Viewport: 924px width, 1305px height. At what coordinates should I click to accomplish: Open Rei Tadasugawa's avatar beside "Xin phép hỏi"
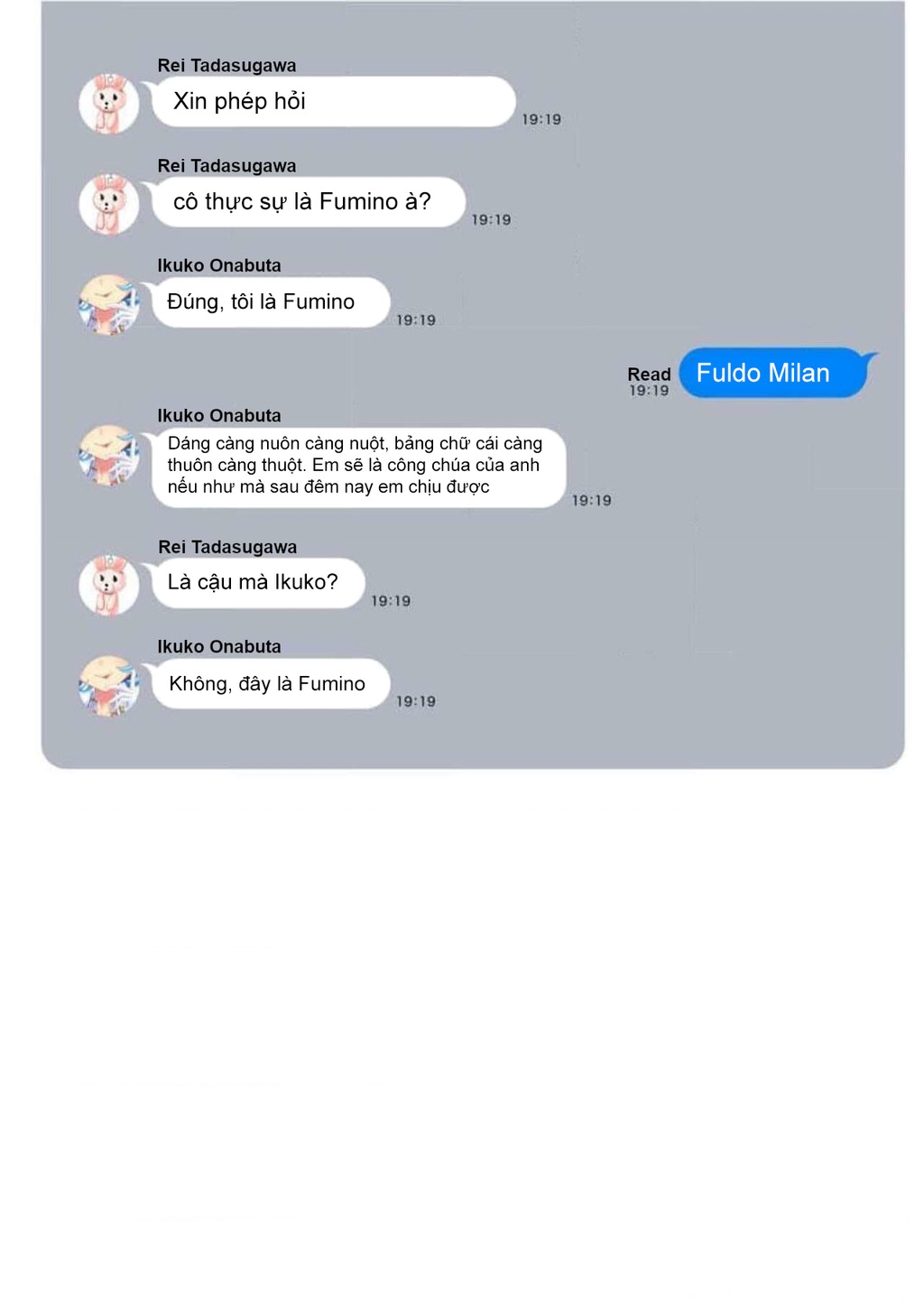pos(109,104)
